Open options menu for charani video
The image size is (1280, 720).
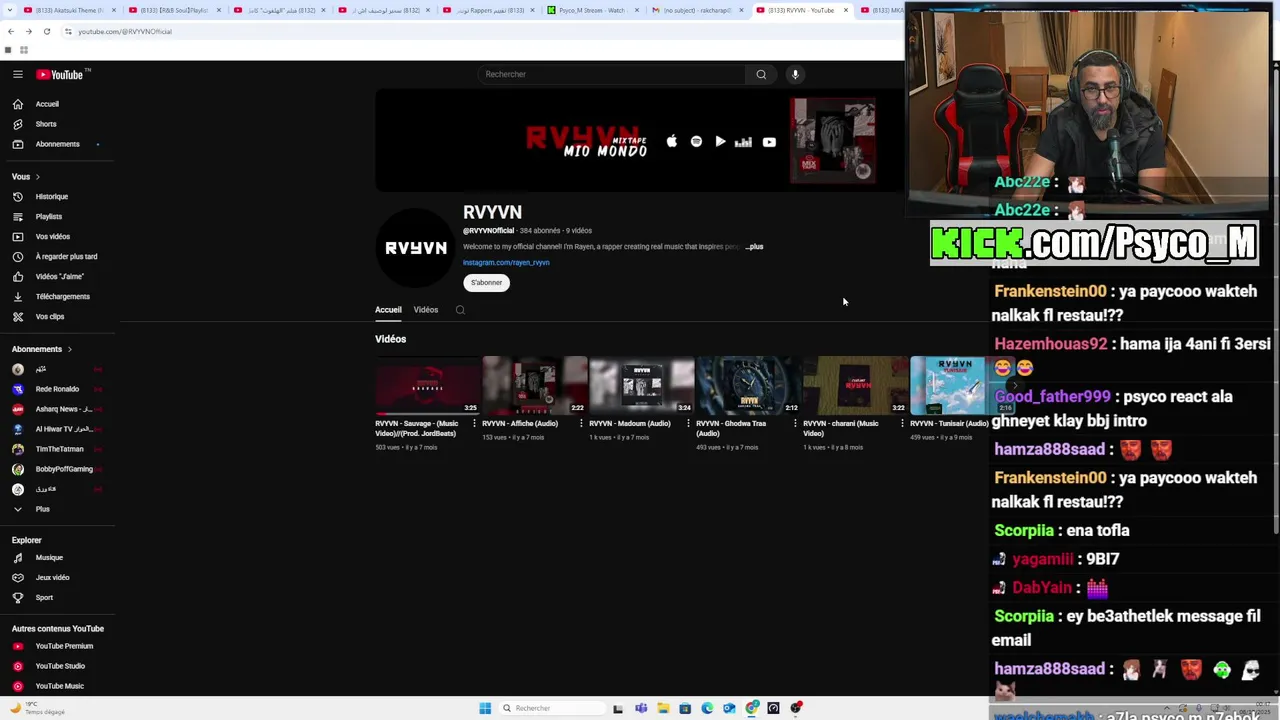[x=902, y=424]
